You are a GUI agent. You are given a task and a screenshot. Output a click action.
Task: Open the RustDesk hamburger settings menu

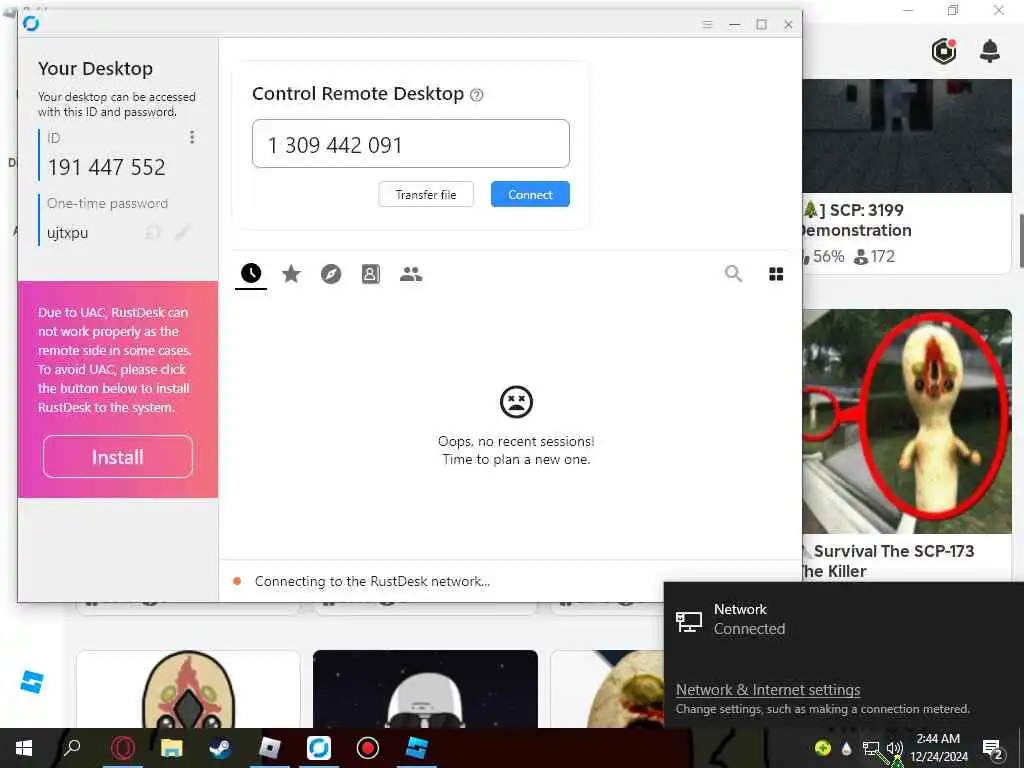pos(707,24)
